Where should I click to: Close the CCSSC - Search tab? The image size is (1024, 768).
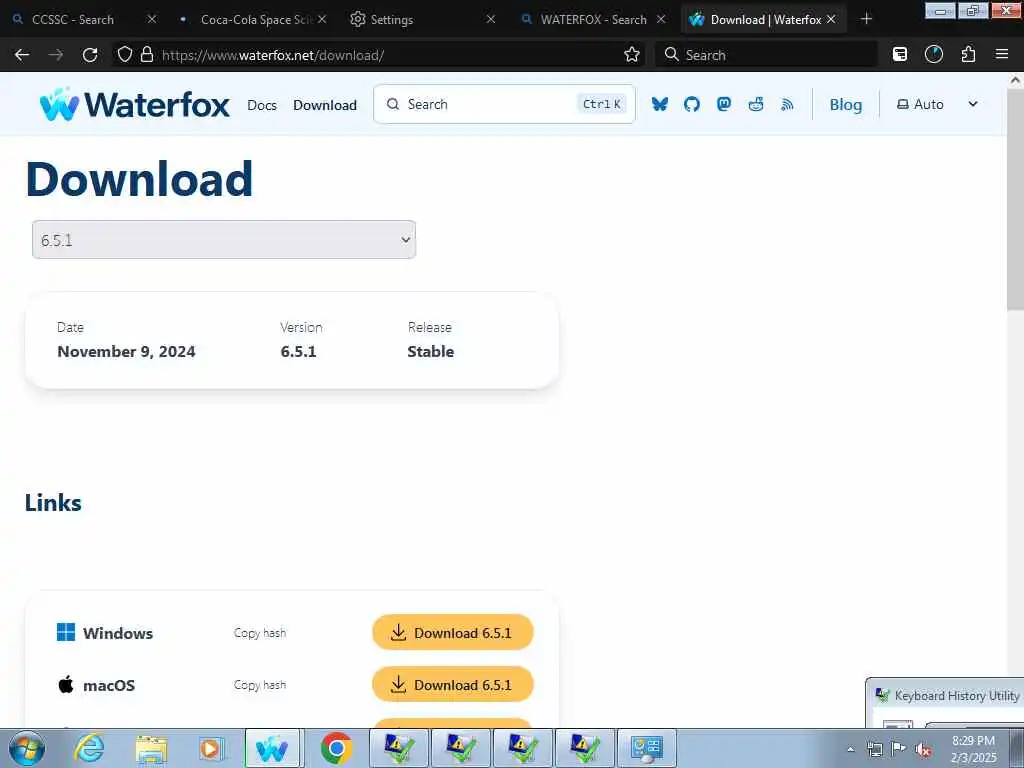152,20
